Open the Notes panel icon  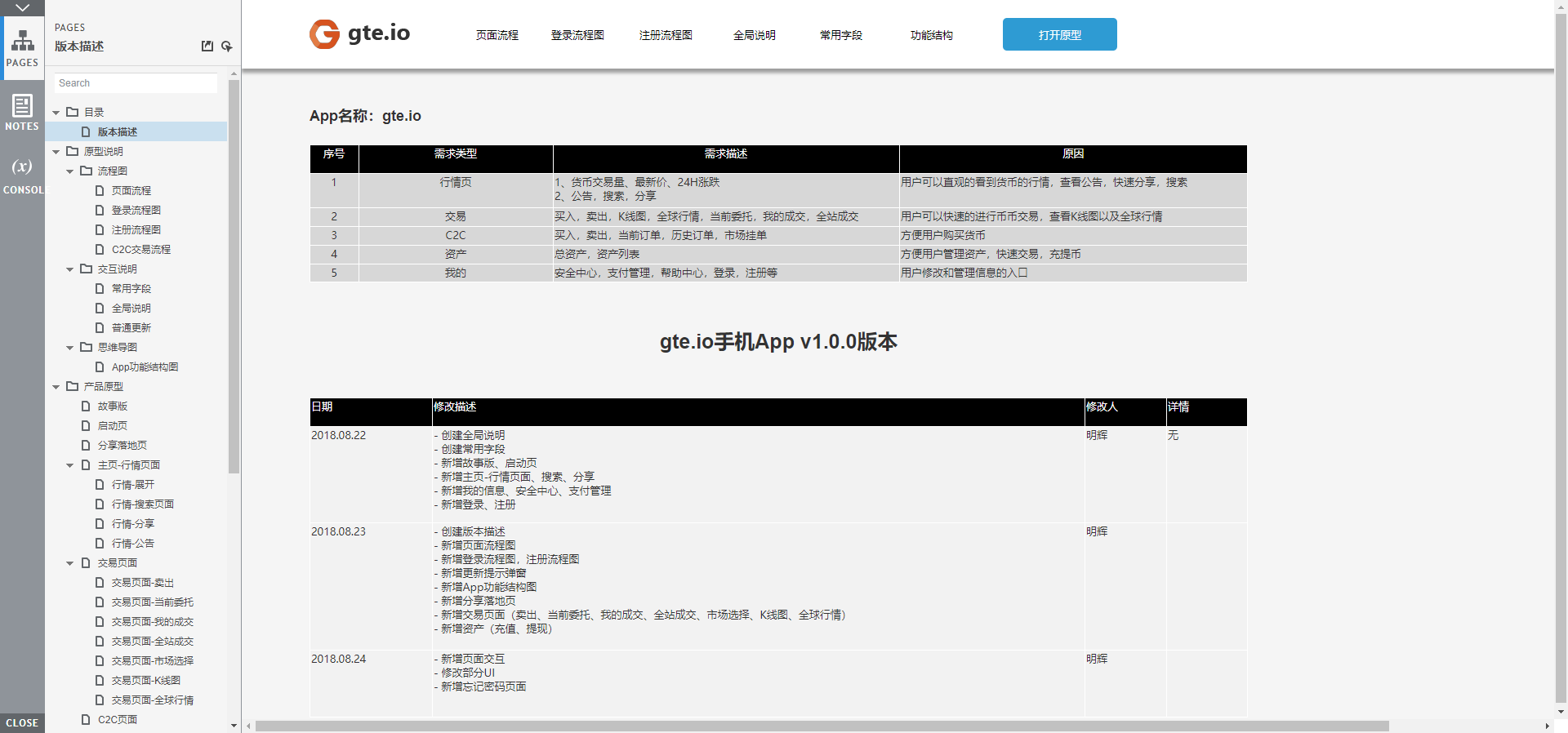pos(22,113)
